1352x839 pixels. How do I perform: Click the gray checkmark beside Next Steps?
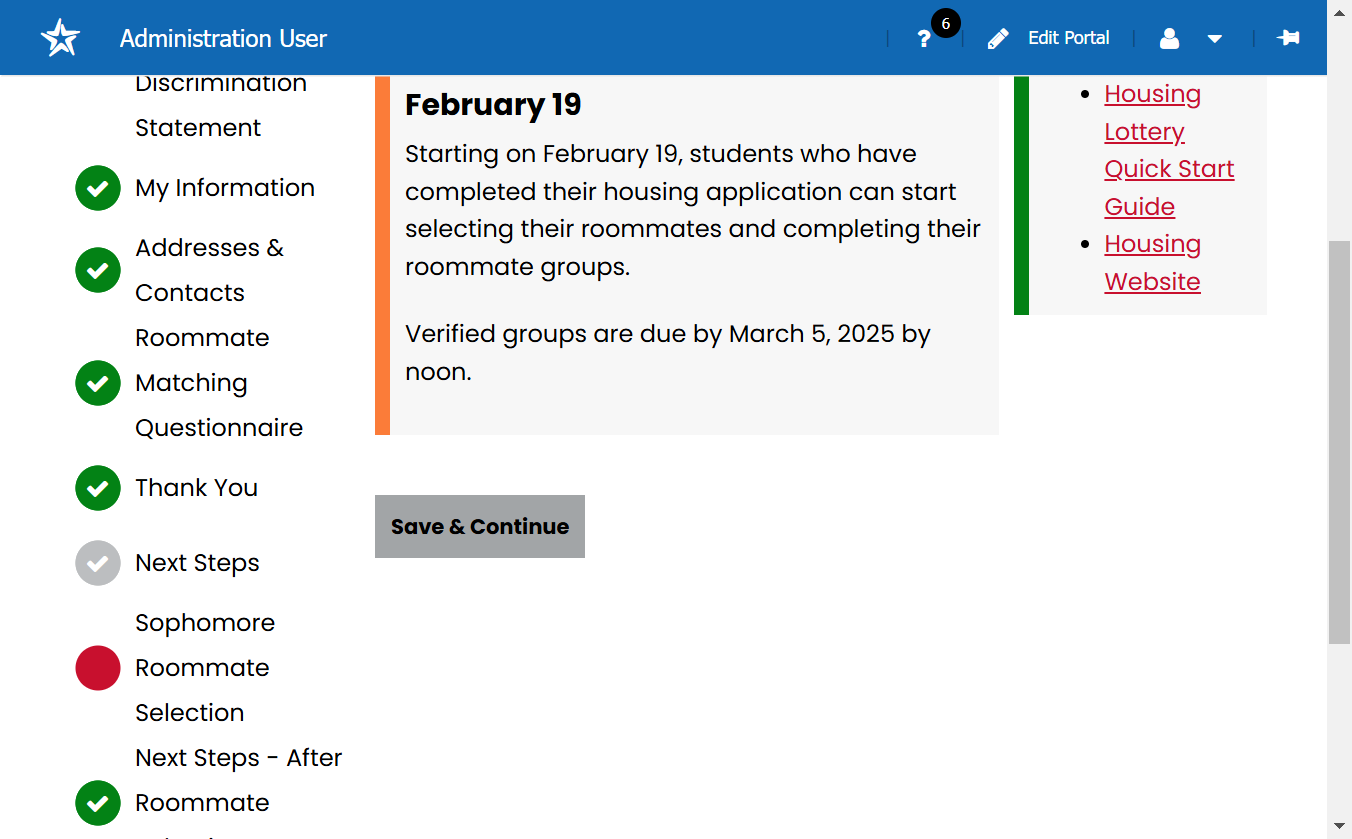click(x=98, y=563)
